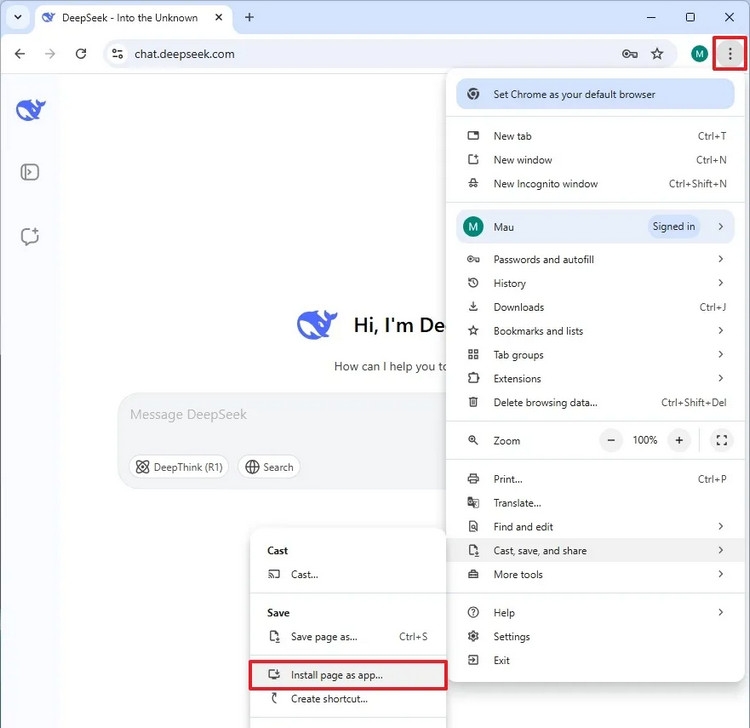Click the profile avatar M in toolbar
Image resolution: width=750 pixels, height=728 pixels.
coord(699,54)
